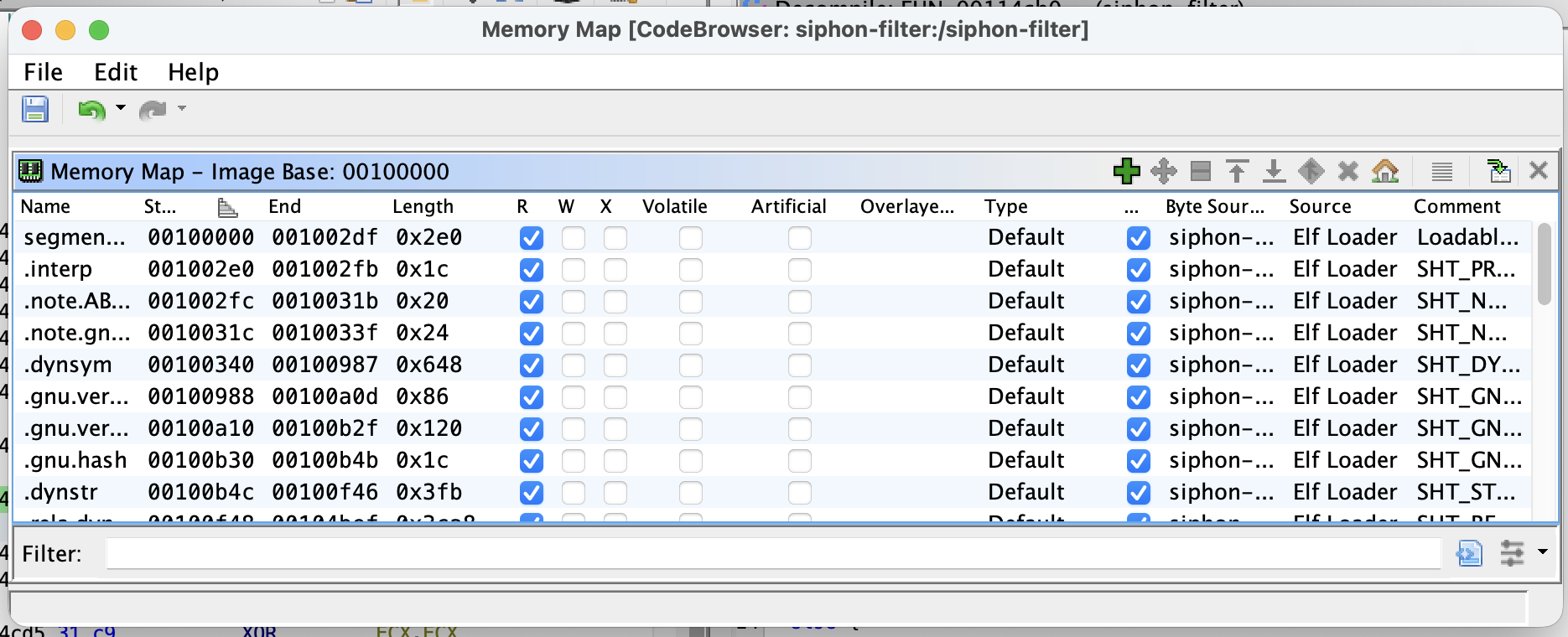Sort by Source column header
This screenshot has width=1568, height=637.
coord(1320,207)
